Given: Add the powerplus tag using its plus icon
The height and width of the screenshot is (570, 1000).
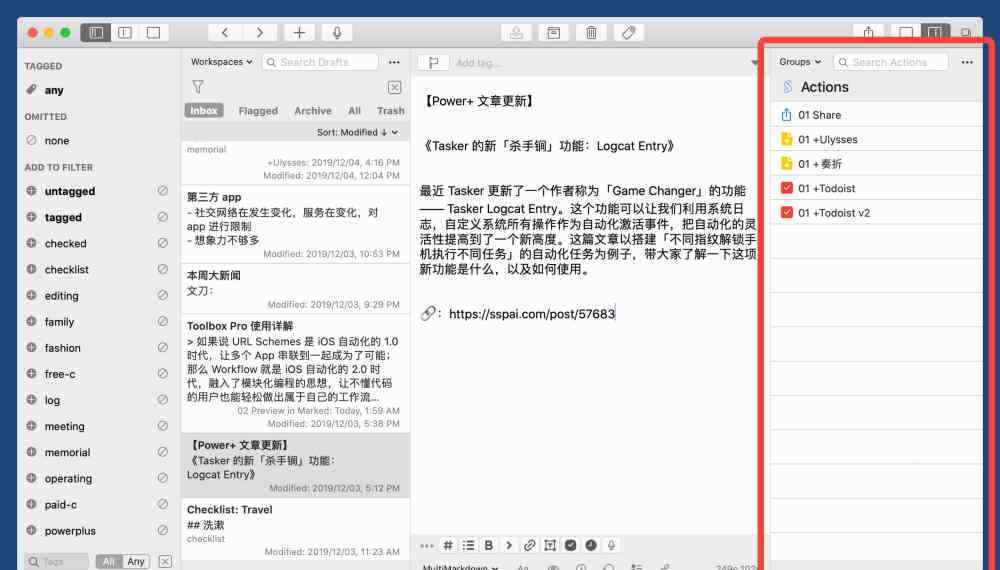Looking at the screenshot, I should click(31, 530).
